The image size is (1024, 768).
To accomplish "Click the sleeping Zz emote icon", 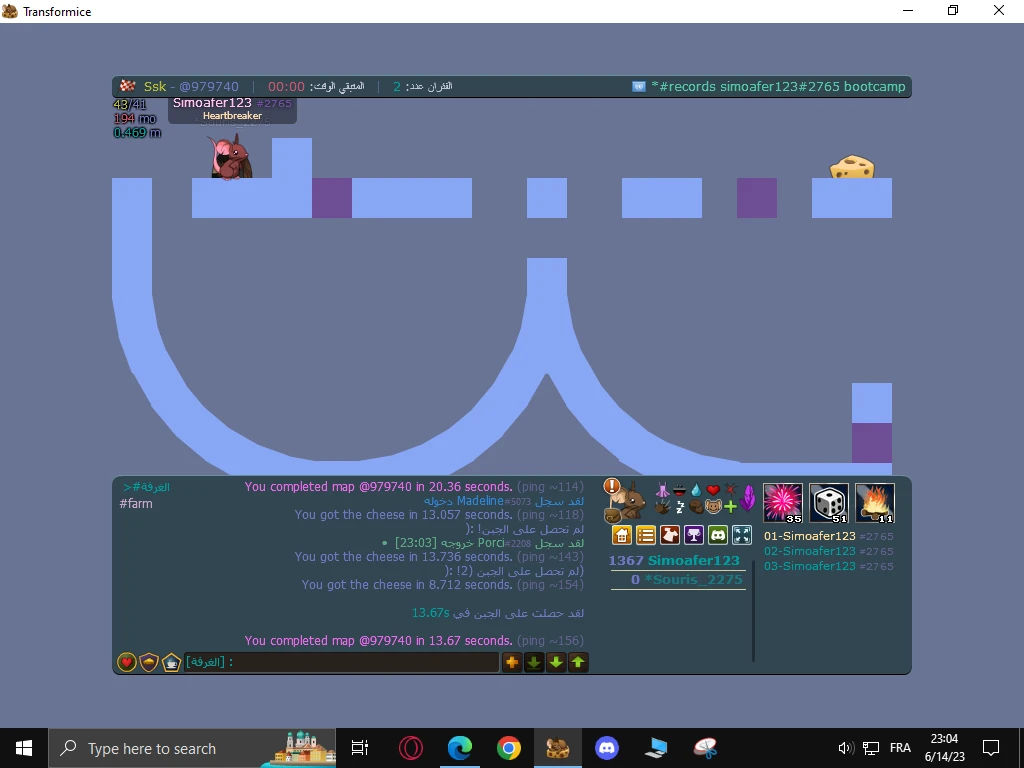I will pos(680,507).
